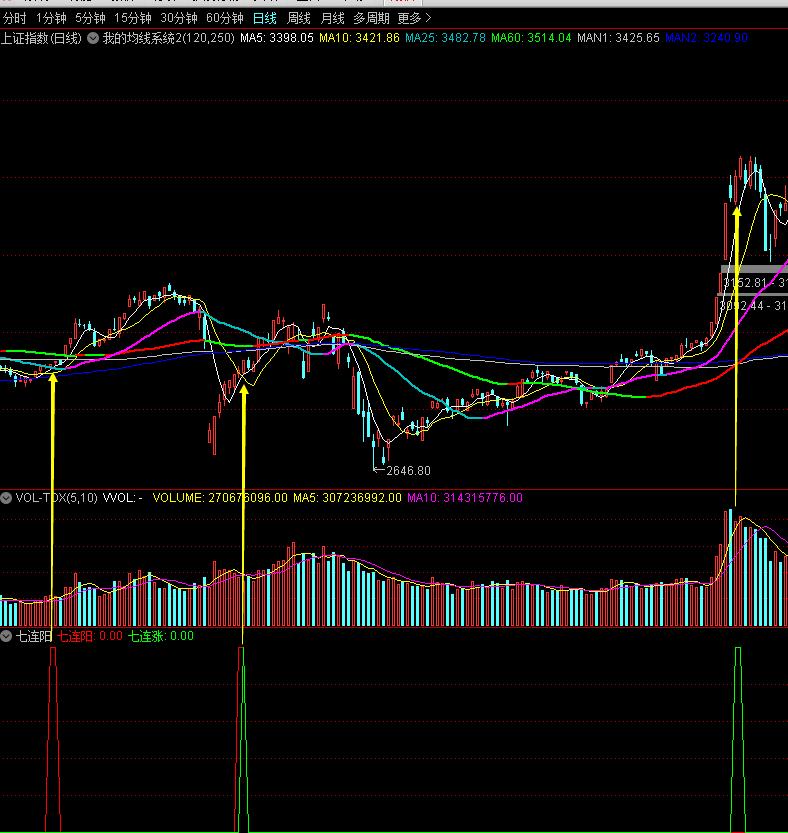Viewport: 788px width, 833px height.
Task: Open 七连阳 indicator dropdown arrow
Action: (6, 636)
